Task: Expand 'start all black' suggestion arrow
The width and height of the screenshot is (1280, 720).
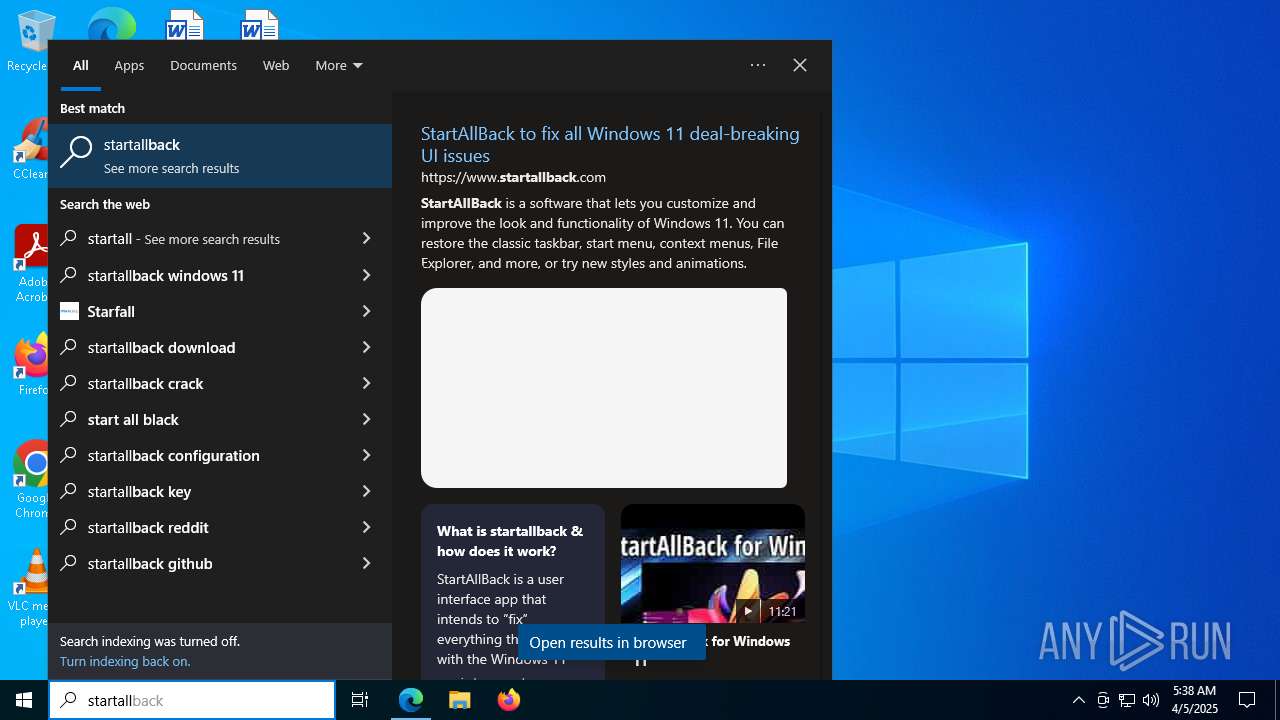Action: click(x=366, y=419)
